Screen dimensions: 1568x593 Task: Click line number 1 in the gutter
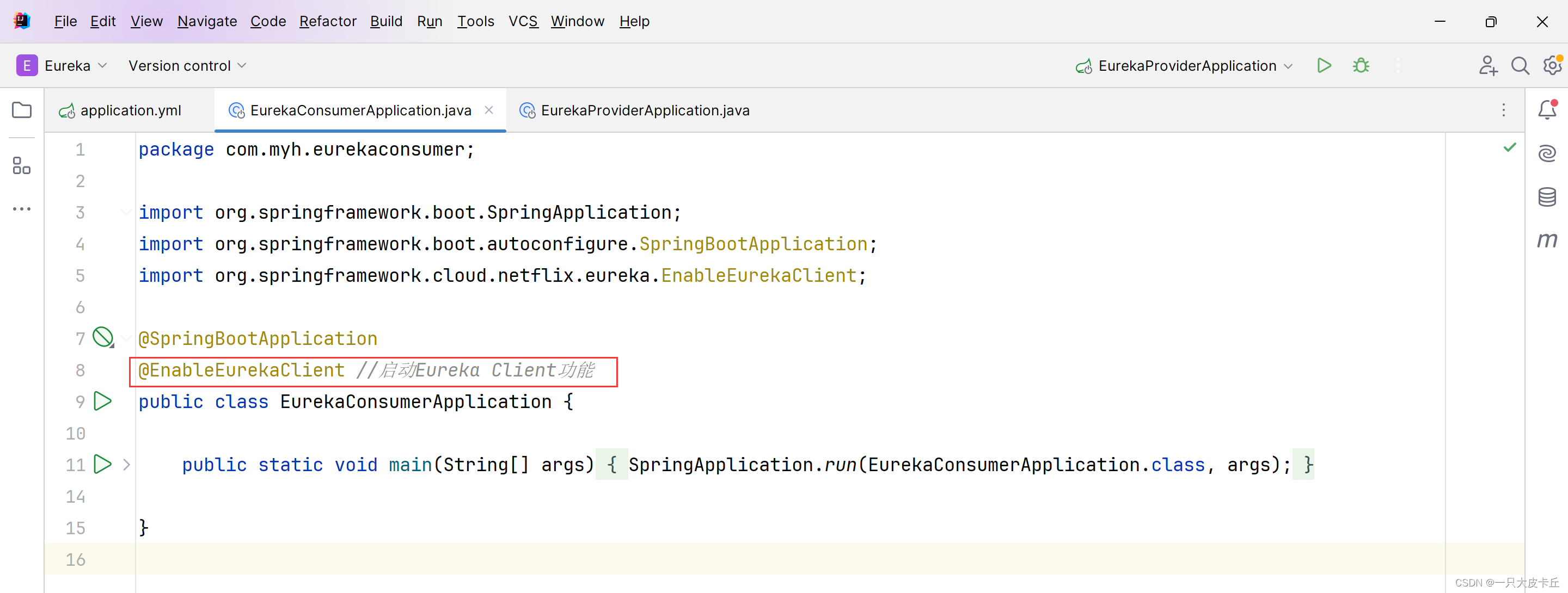coord(79,150)
